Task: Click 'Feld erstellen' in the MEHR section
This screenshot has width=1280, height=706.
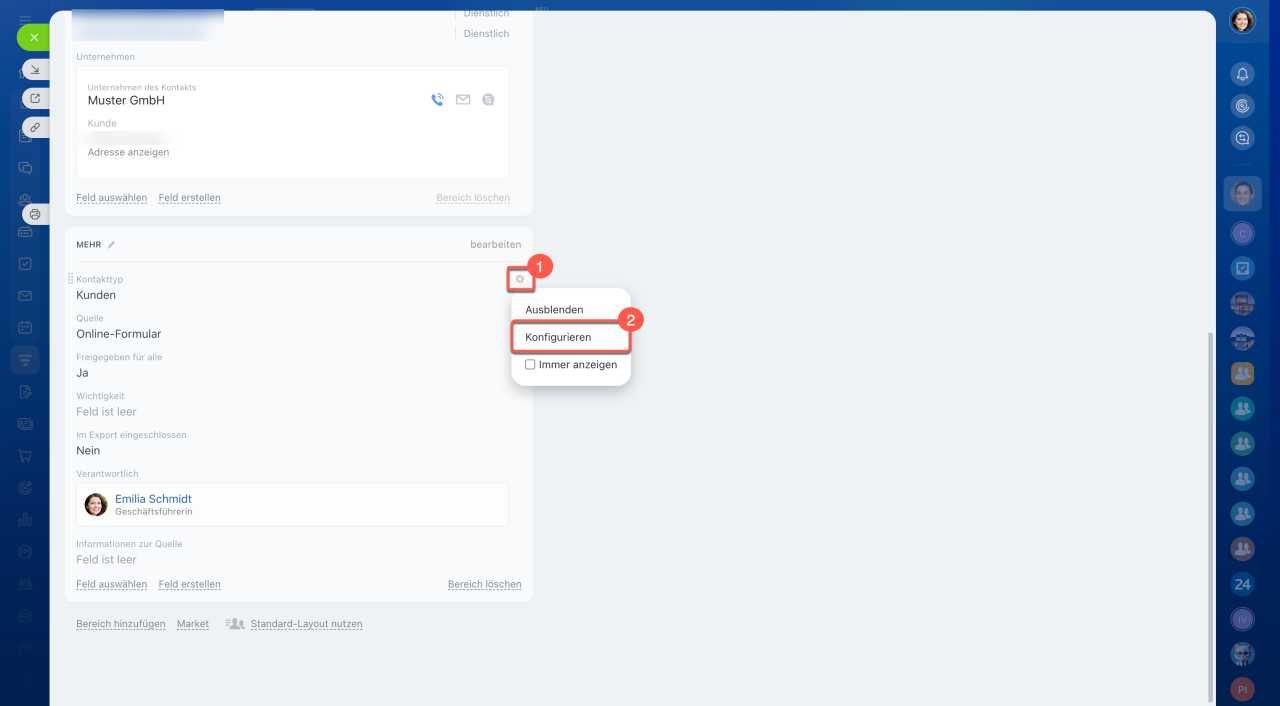Action: point(190,584)
